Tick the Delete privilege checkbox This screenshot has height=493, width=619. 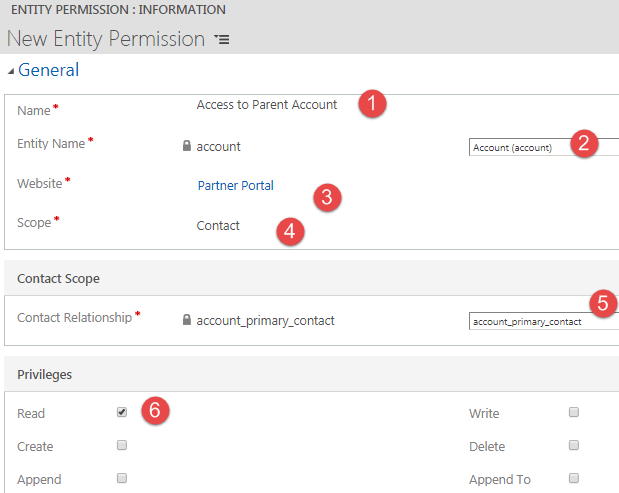tap(574, 445)
